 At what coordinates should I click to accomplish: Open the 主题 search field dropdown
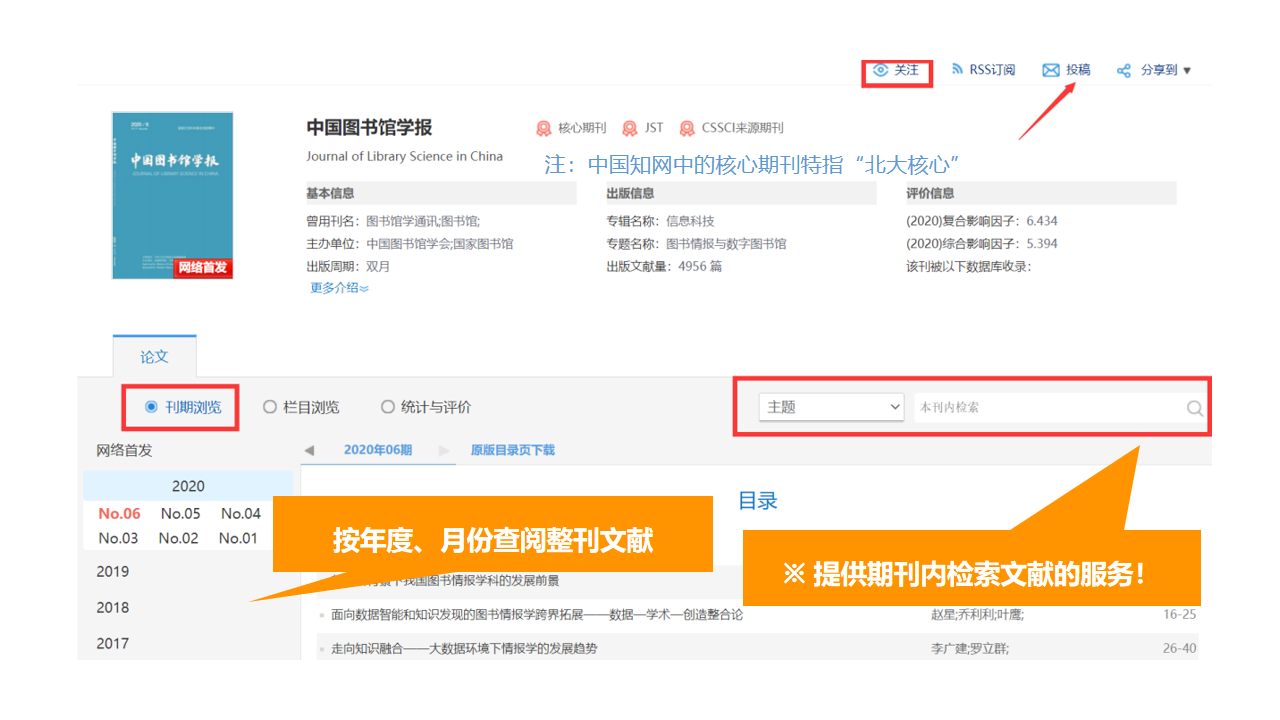(831, 407)
